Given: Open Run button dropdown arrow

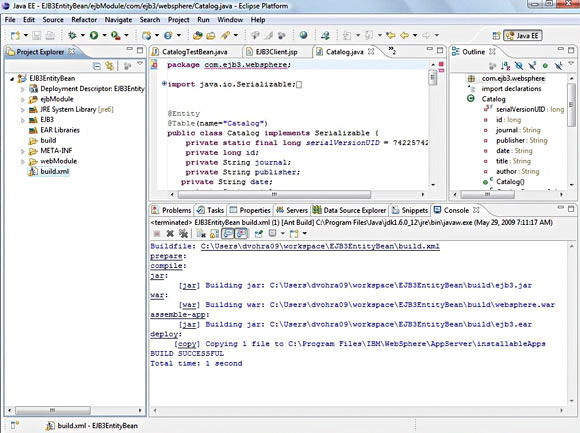Looking at the screenshot, I should [104, 35].
